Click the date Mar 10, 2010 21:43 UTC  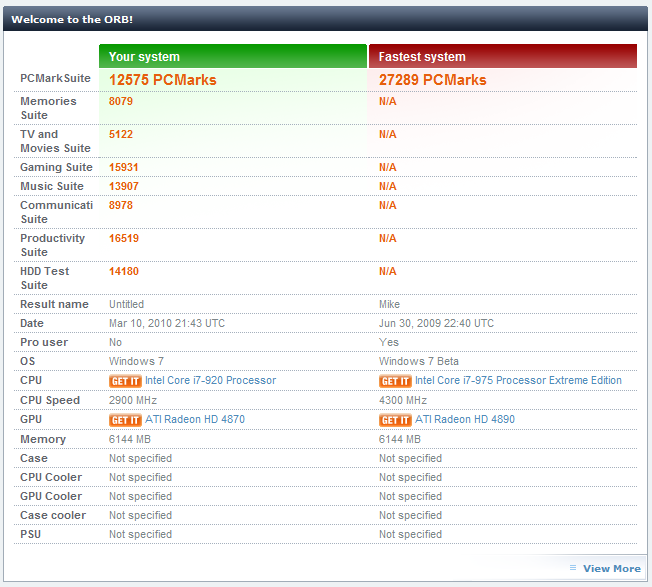(x=167, y=323)
